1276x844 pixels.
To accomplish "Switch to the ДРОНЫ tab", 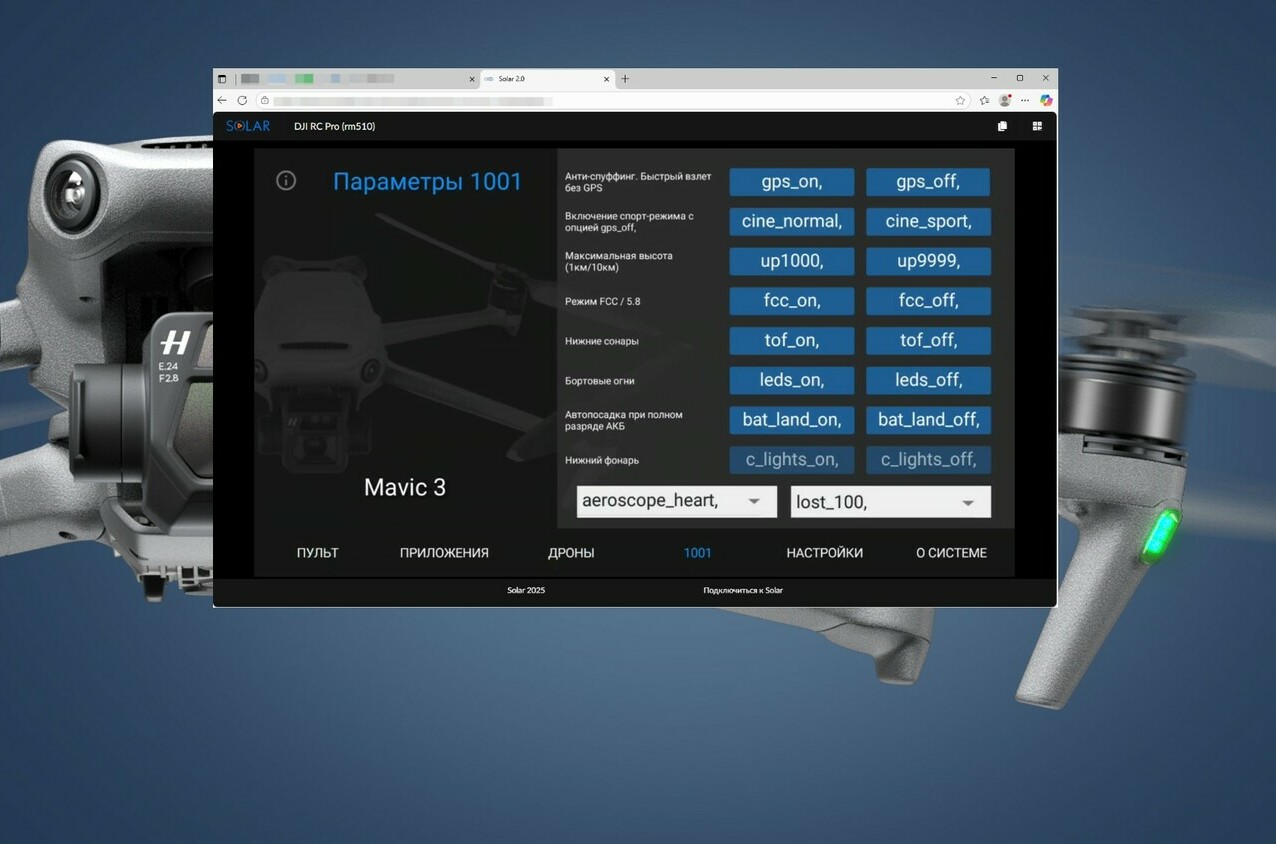I will [571, 553].
